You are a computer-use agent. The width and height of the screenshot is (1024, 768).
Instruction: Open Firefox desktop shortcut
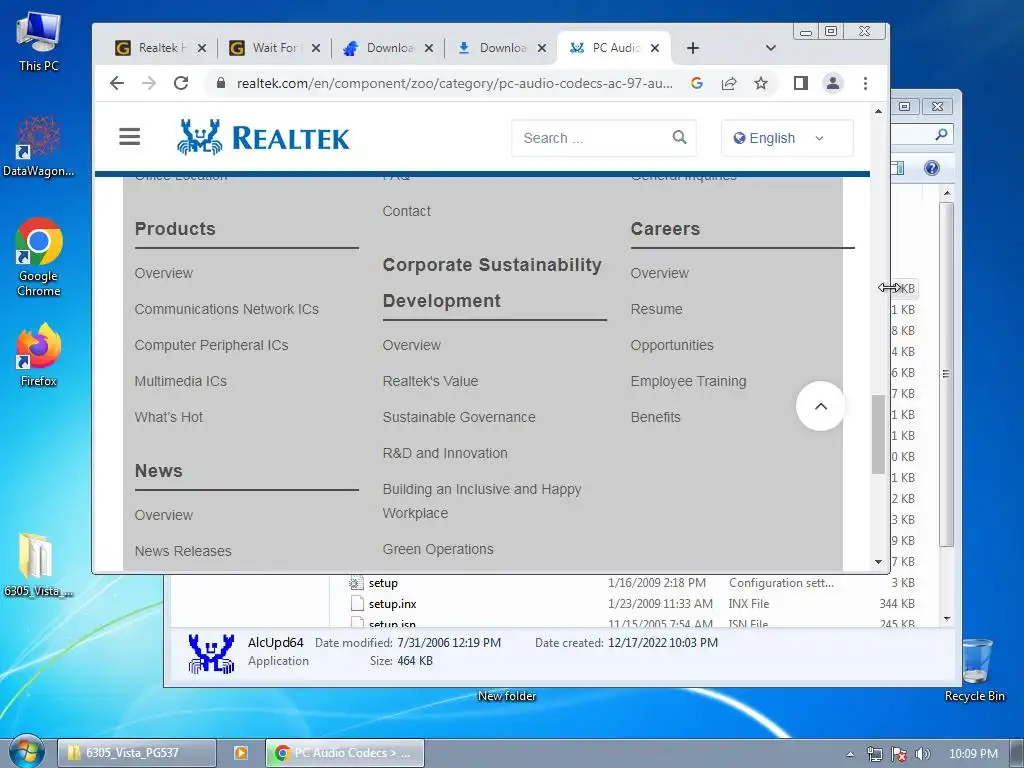coord(39,355)
